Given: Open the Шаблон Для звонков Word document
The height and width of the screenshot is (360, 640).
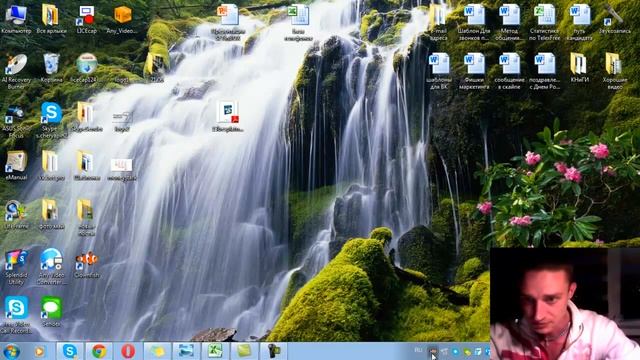Looking at the screenshot, I should click(x=473, y=22).
